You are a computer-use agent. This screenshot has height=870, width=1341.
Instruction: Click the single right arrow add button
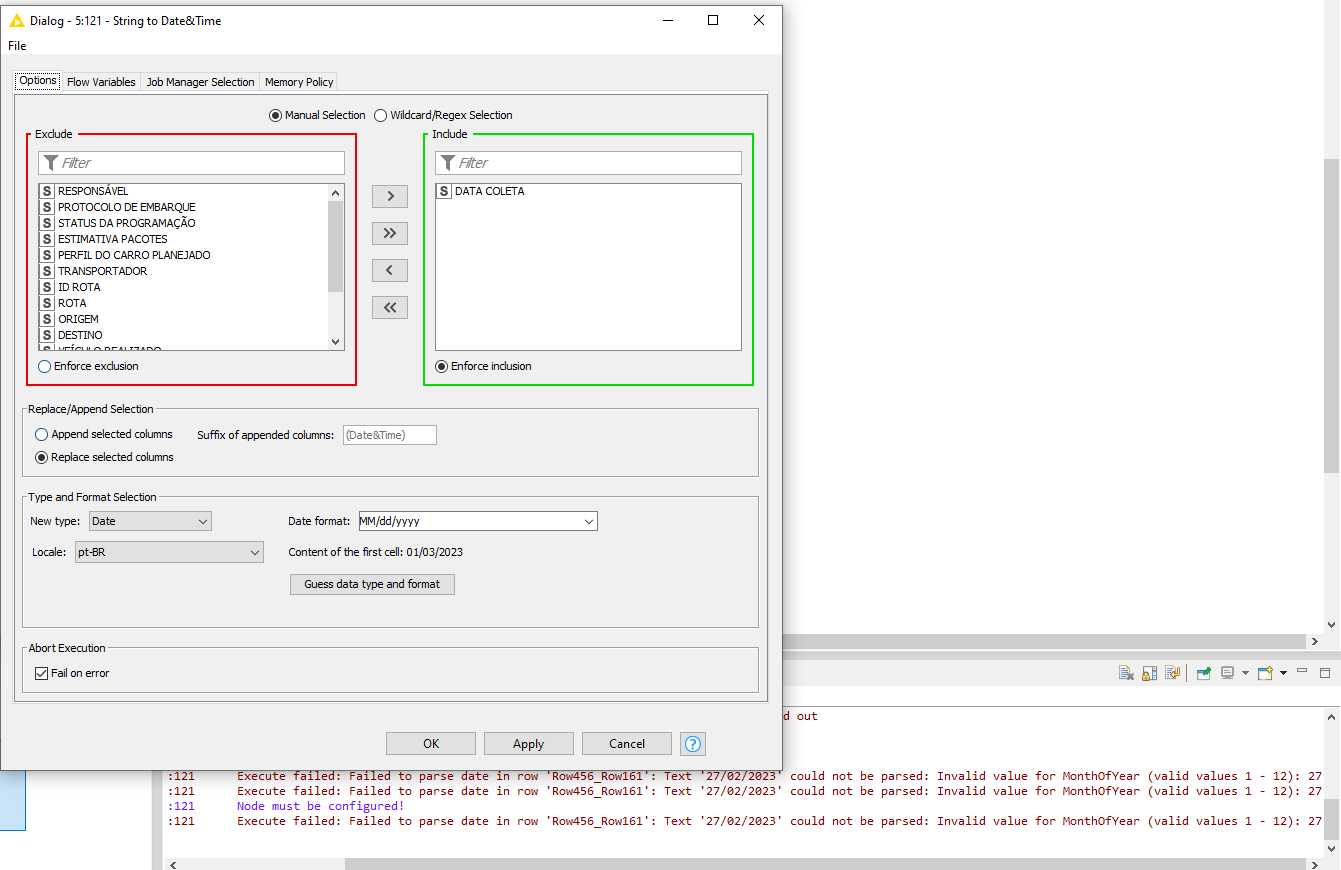[390, 196]
